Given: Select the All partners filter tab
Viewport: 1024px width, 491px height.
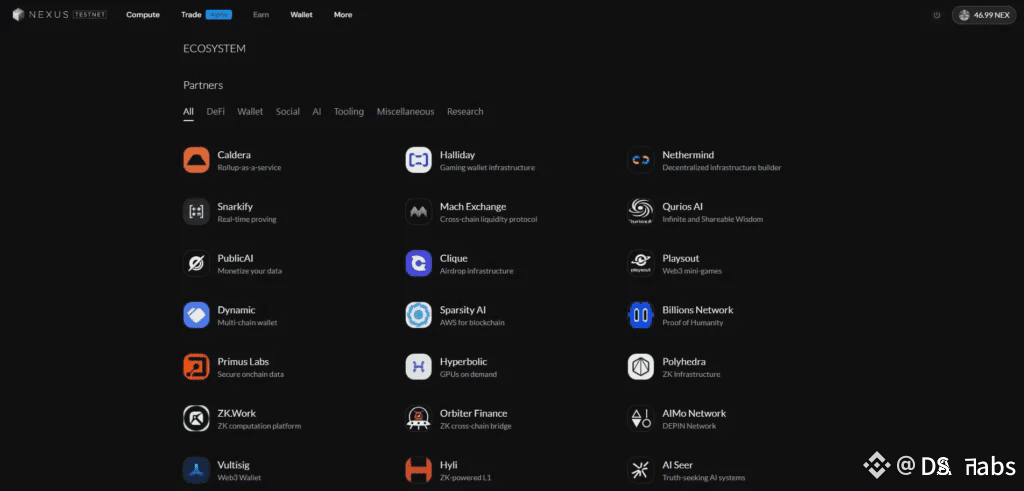Looking at the screenshot, I should click(188, 112).
